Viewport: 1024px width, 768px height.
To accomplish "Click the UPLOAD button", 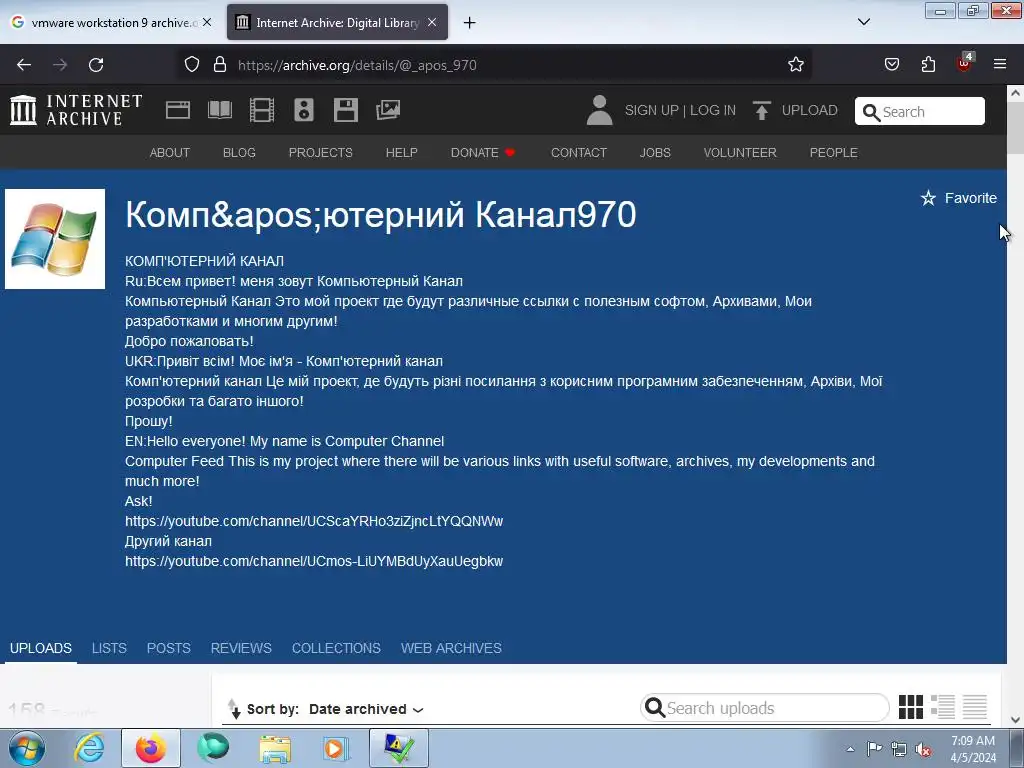I will pyautogui.click(x=795, y=110).
